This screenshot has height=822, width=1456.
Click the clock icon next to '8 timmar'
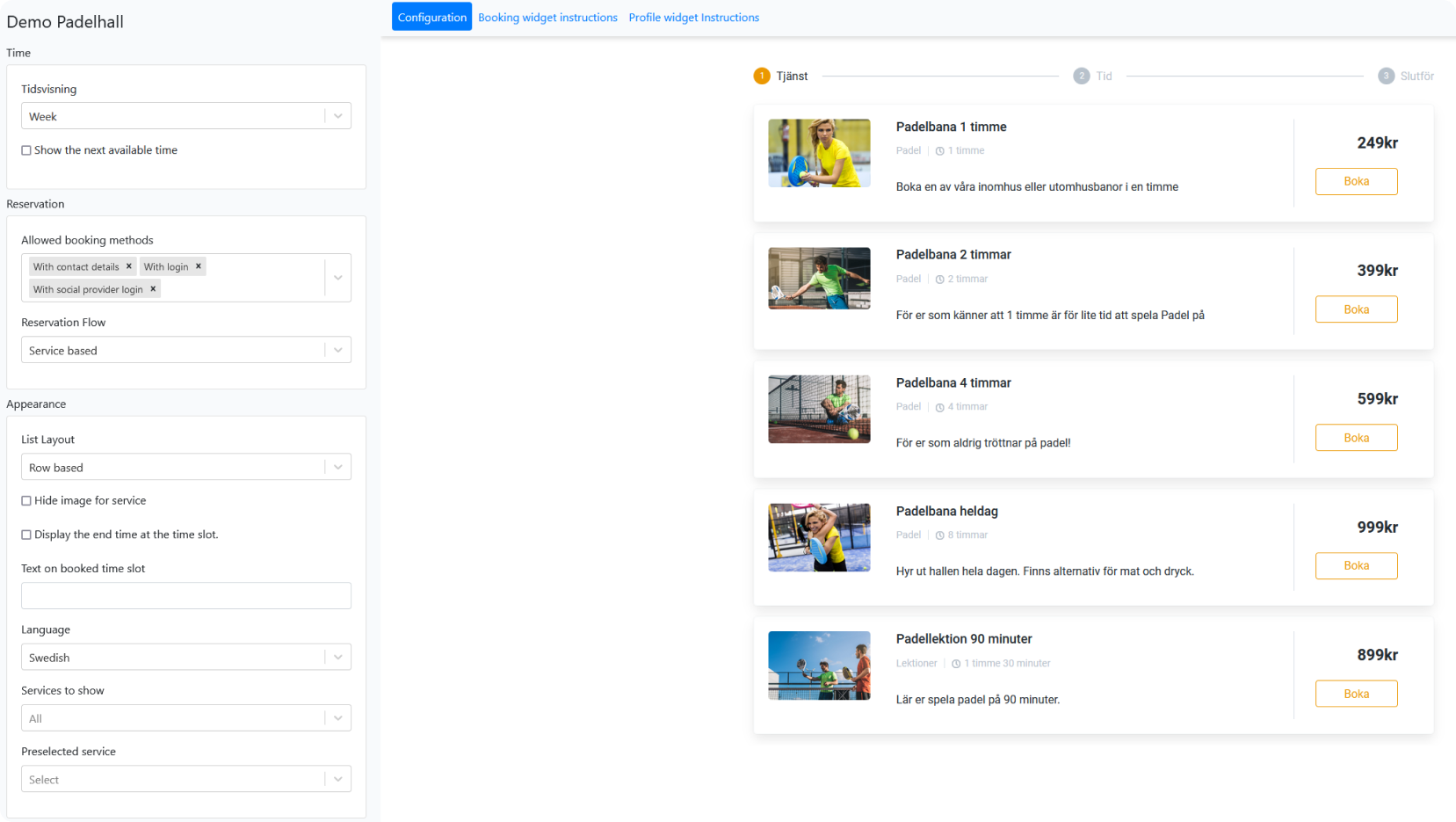point(940,535)
